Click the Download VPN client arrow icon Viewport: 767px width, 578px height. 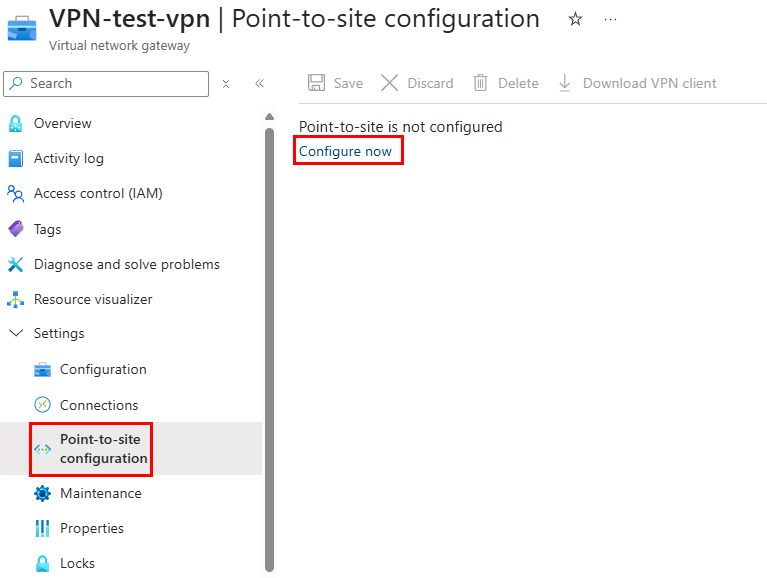coord(564,83)
